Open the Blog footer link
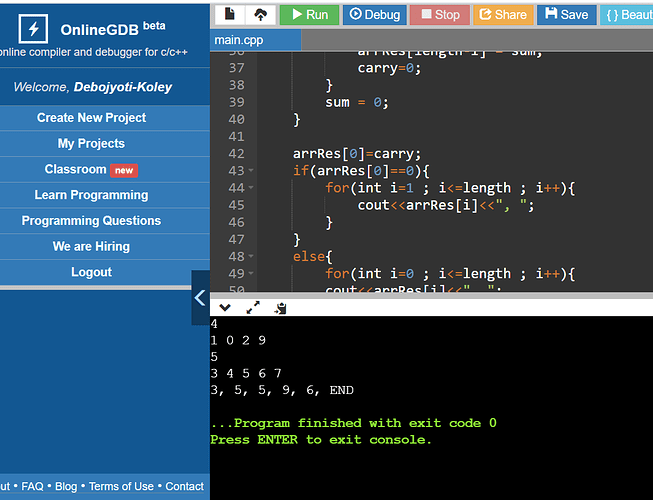 (x=66, y=486)
